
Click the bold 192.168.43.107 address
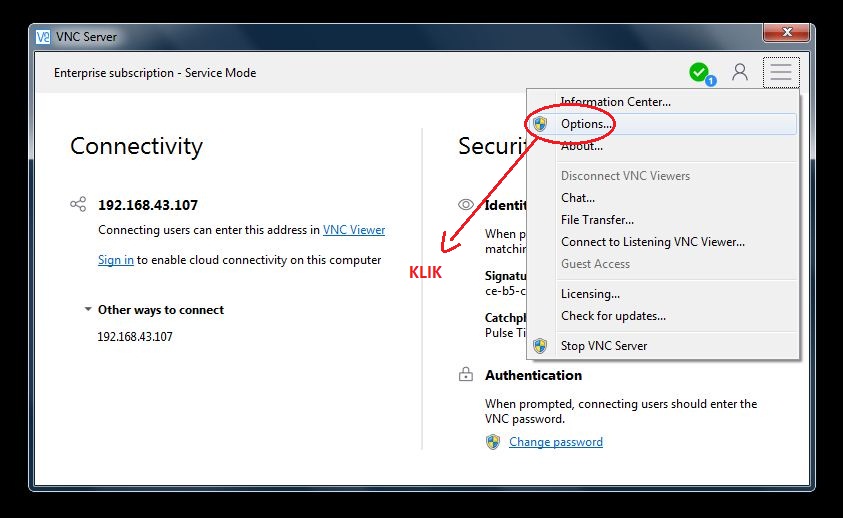click(148, 205)
